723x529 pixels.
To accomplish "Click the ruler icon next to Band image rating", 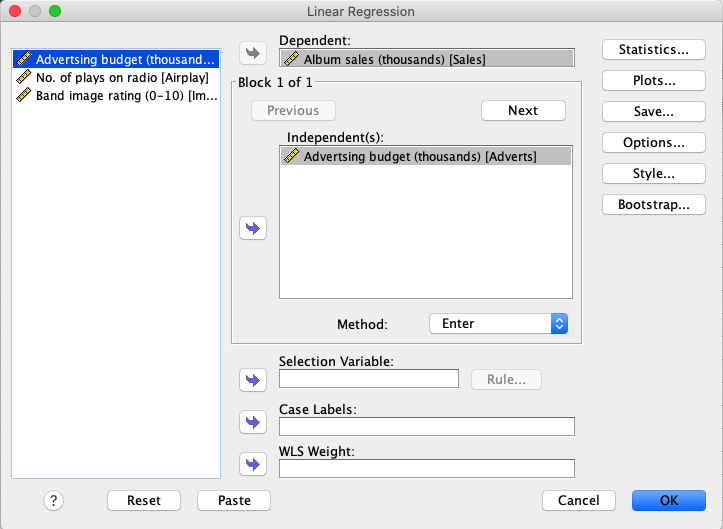I will (24, 95).
